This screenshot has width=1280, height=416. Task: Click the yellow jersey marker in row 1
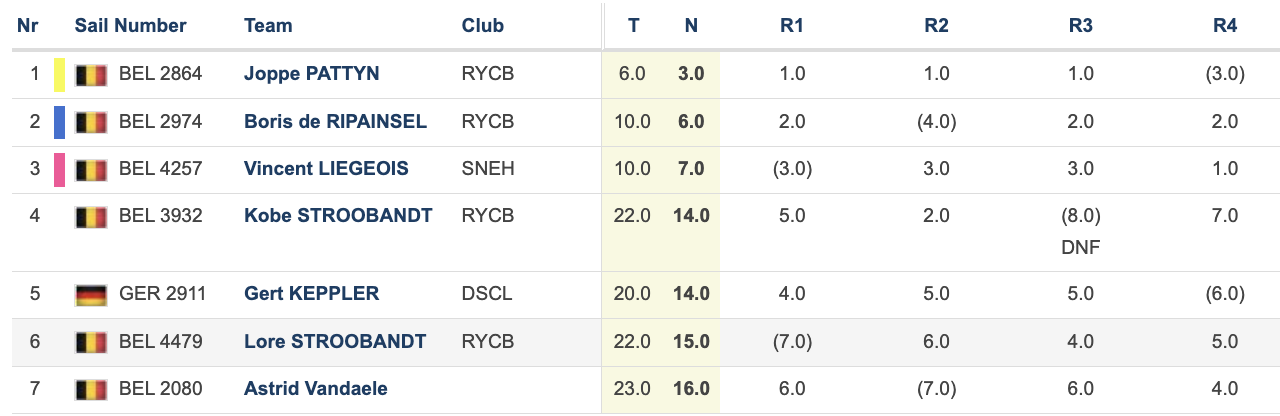click(59, 74)
